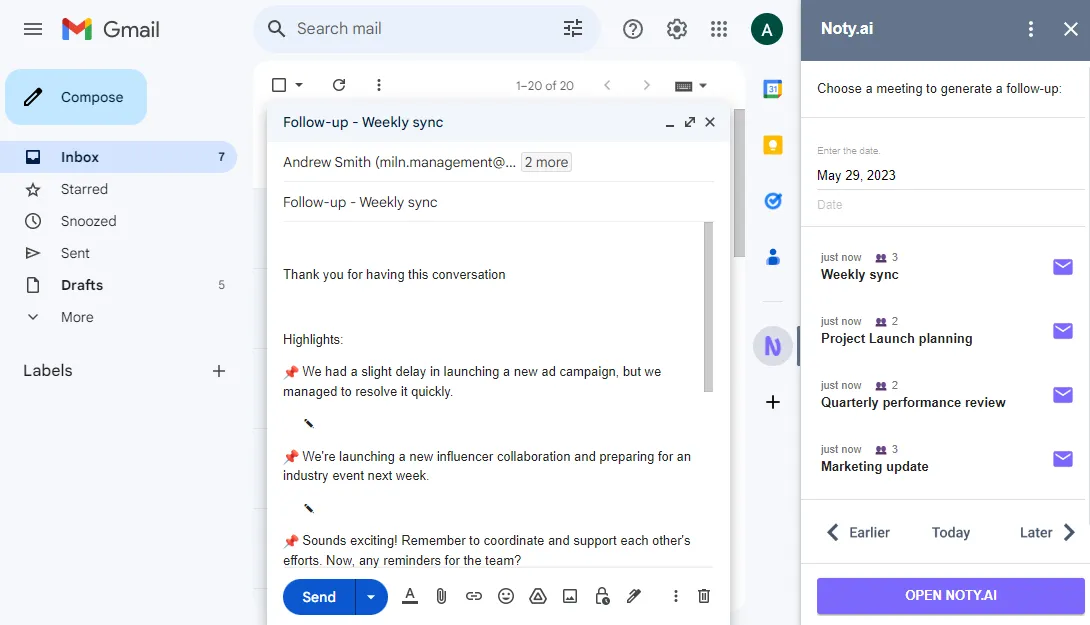Send the follow-up email
The height and width of the screenshot is (625, 1090).
(319, 596)
